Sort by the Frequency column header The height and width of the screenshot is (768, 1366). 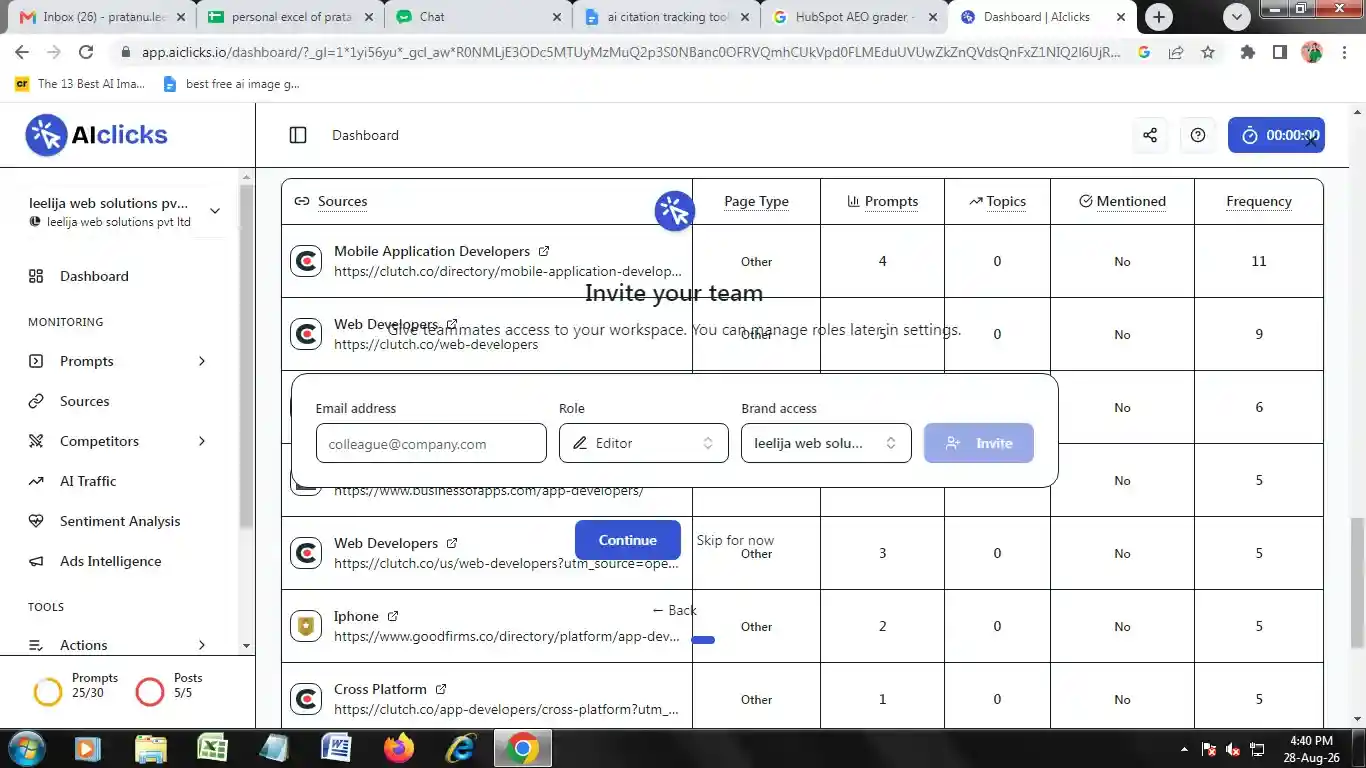pos(1259,201)
